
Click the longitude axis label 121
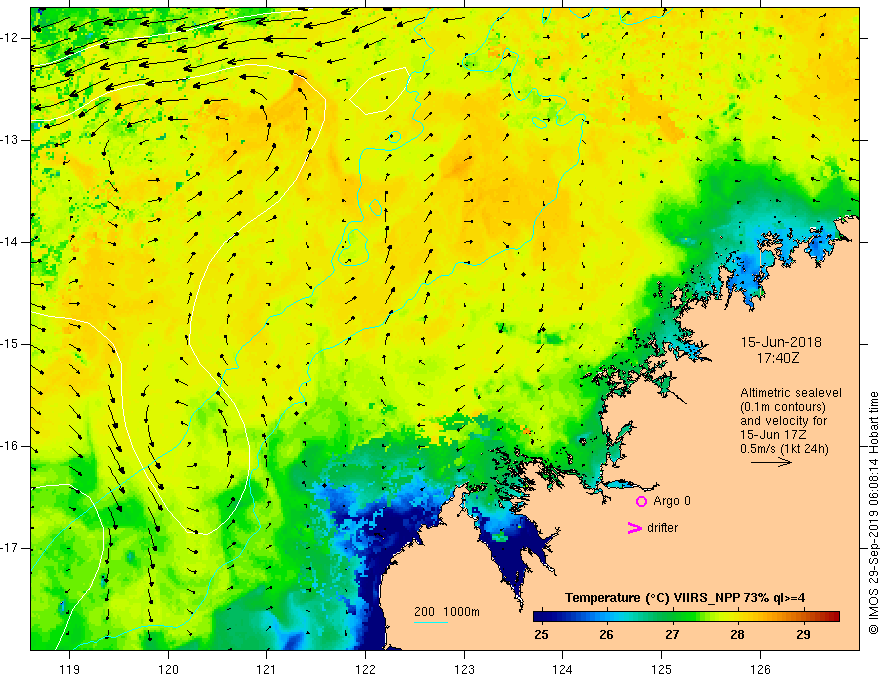[267, 669]
